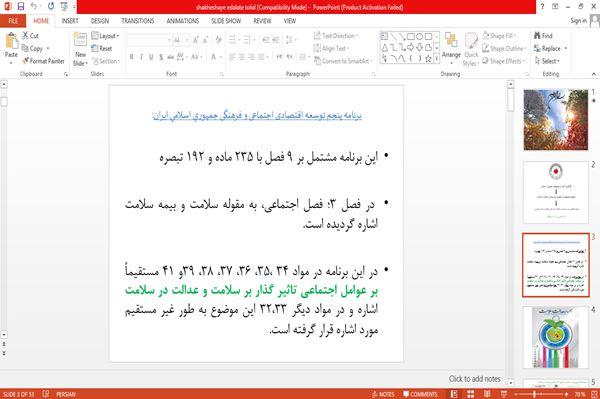
Task: Select slide 1 thumbnail with autumn leaves
Action: 556,120
